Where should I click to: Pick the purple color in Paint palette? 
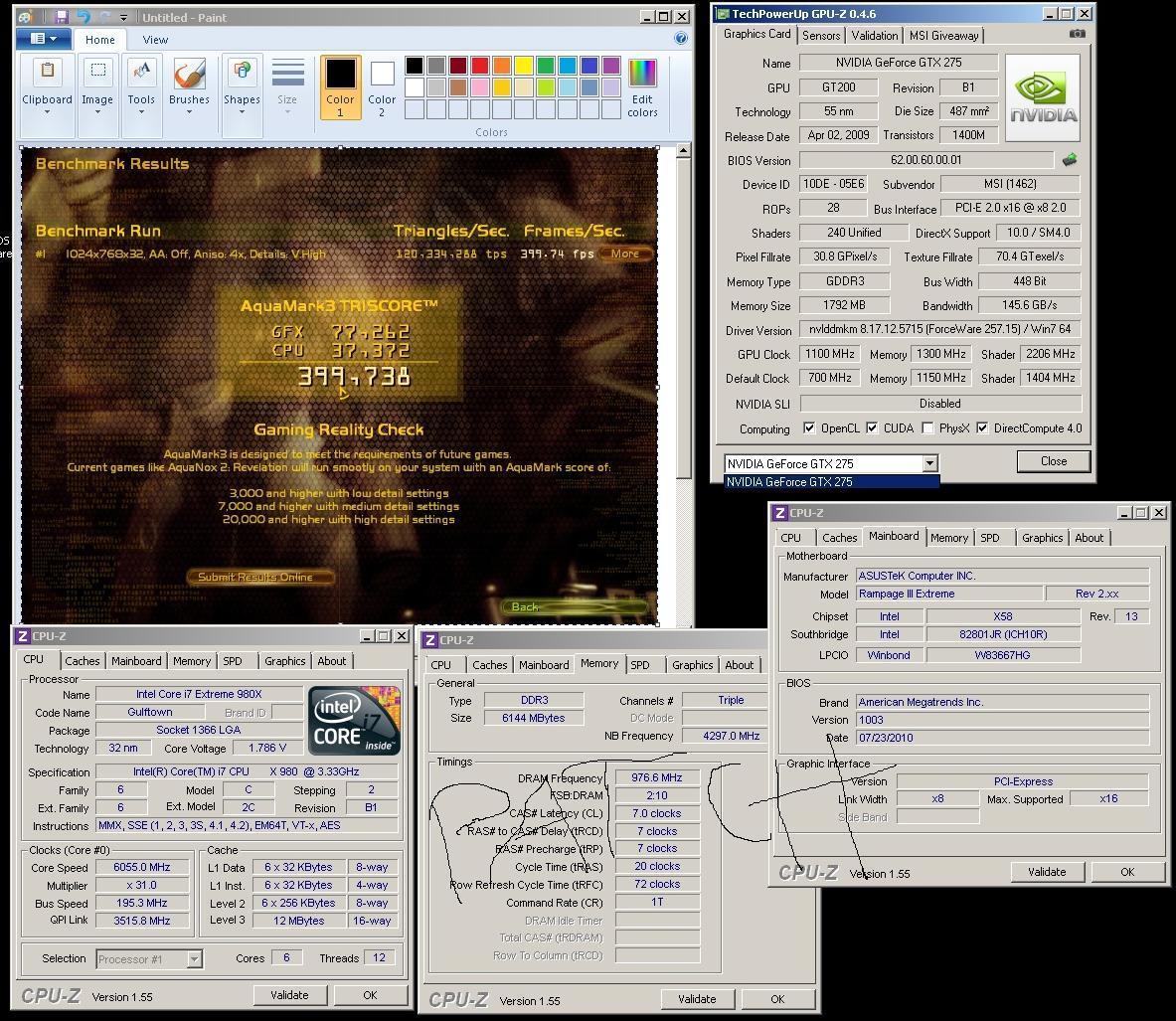click(x=611, y=66)
